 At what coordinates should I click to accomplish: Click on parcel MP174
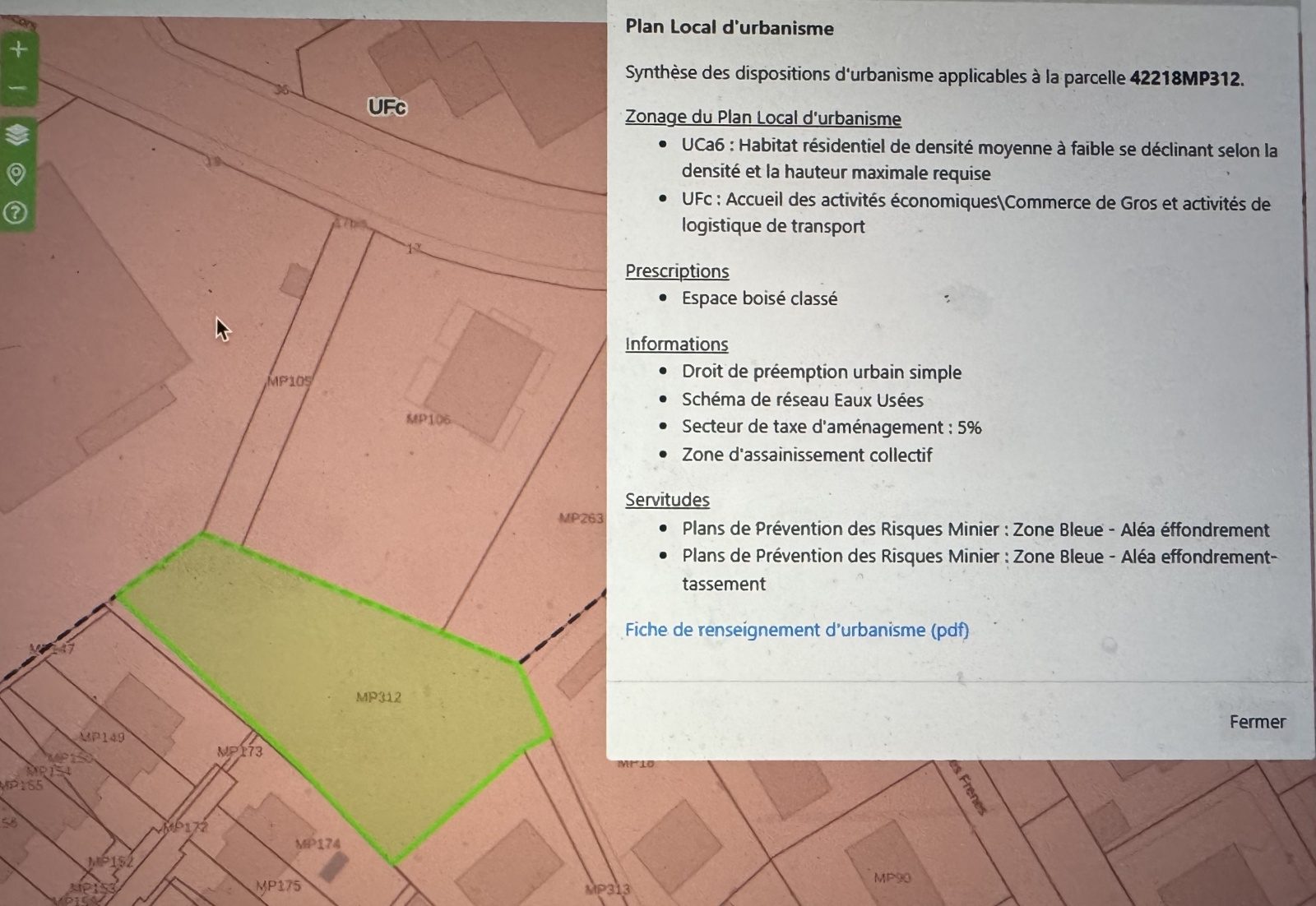point(317,844)
